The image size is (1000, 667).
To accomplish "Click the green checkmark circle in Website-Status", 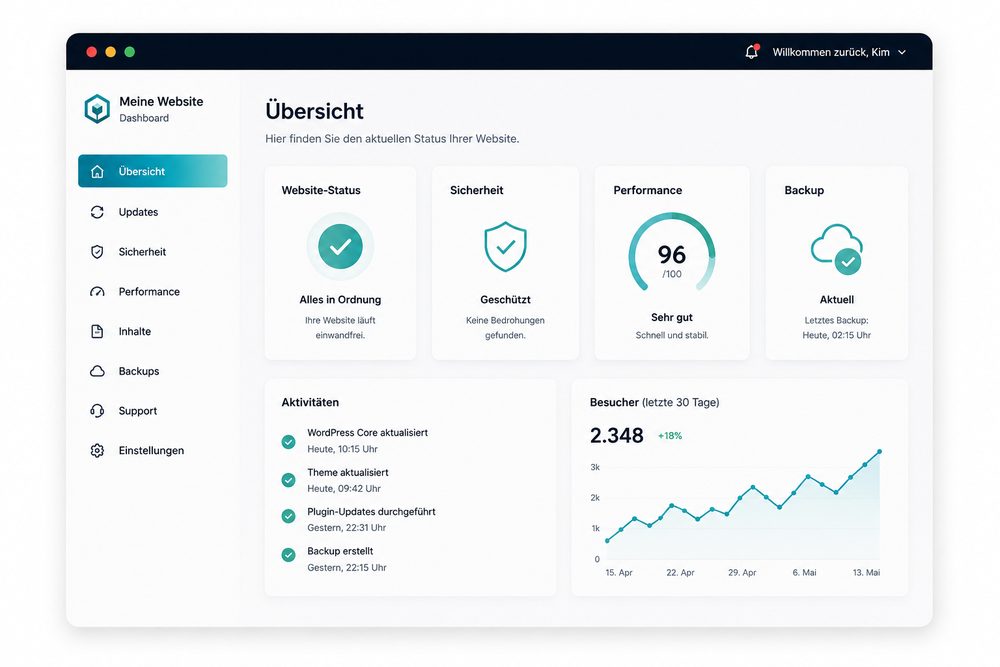I will pos(341,246).
